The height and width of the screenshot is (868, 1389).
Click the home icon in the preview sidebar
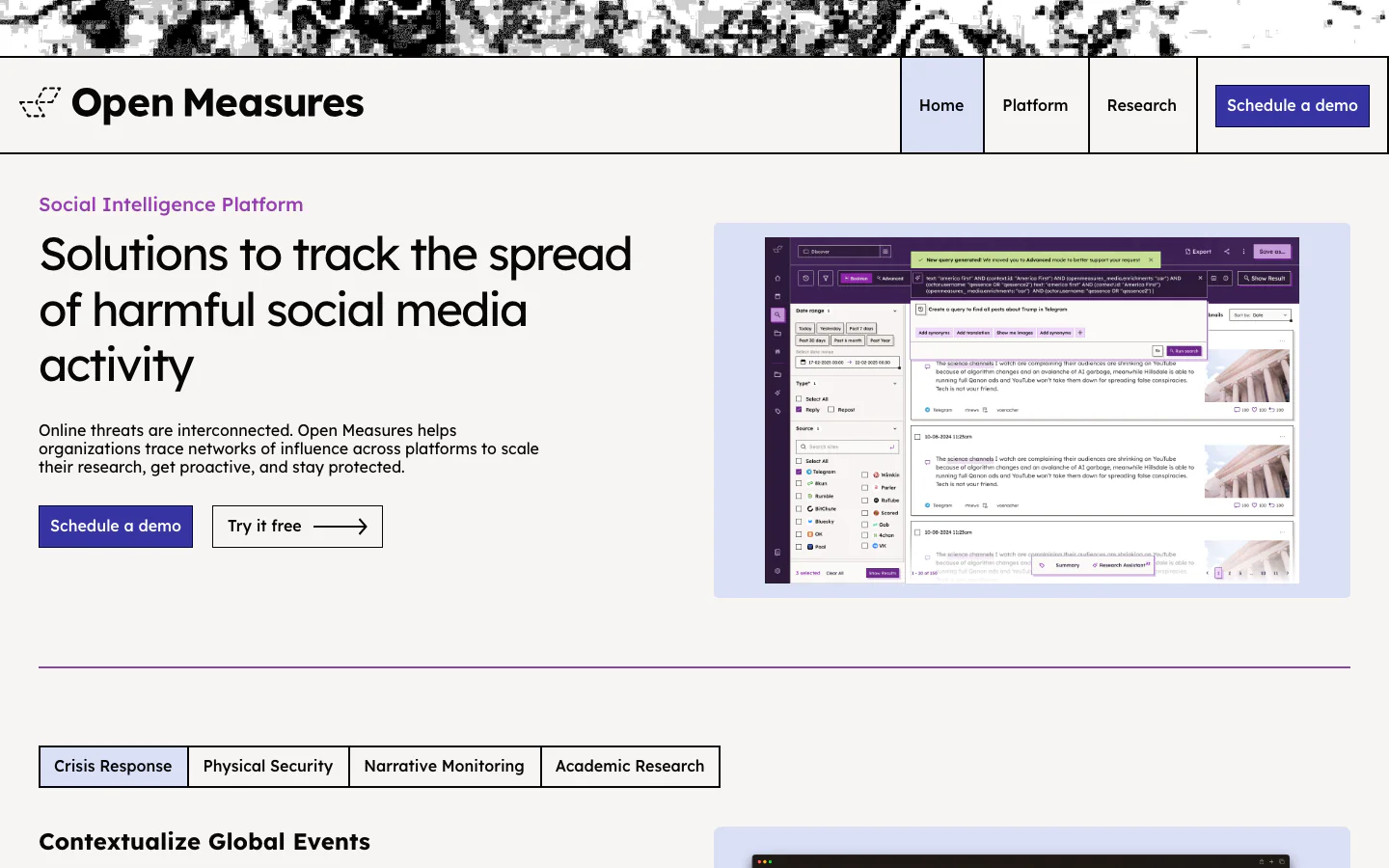pos(777,279)
